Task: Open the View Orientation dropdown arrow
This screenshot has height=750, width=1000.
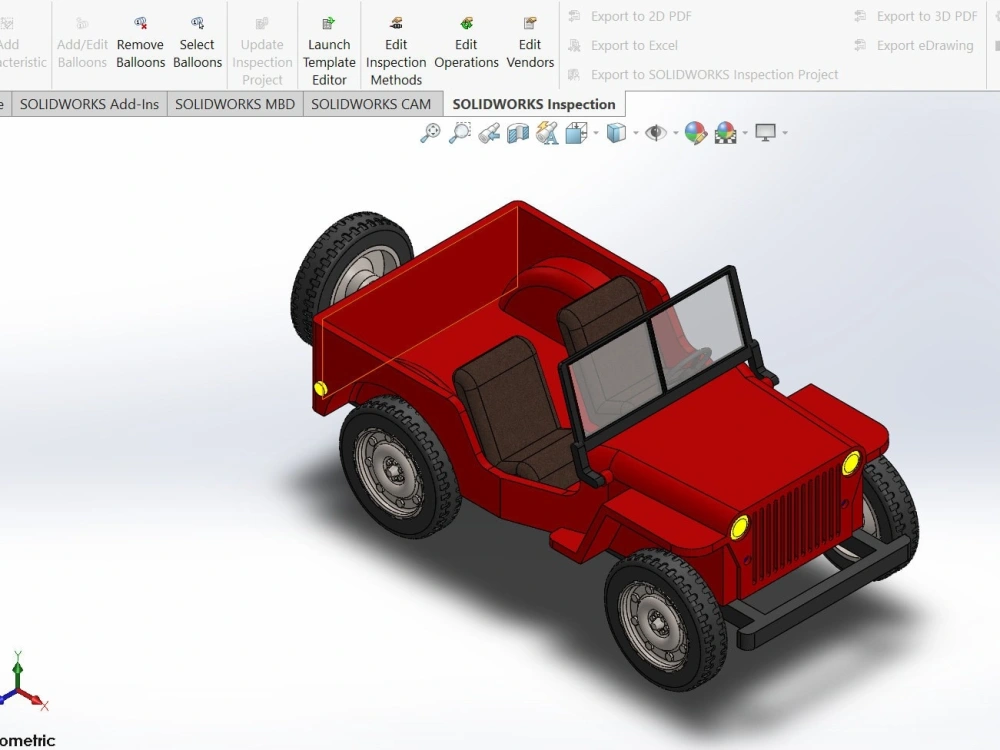Action: pos(594,132)
